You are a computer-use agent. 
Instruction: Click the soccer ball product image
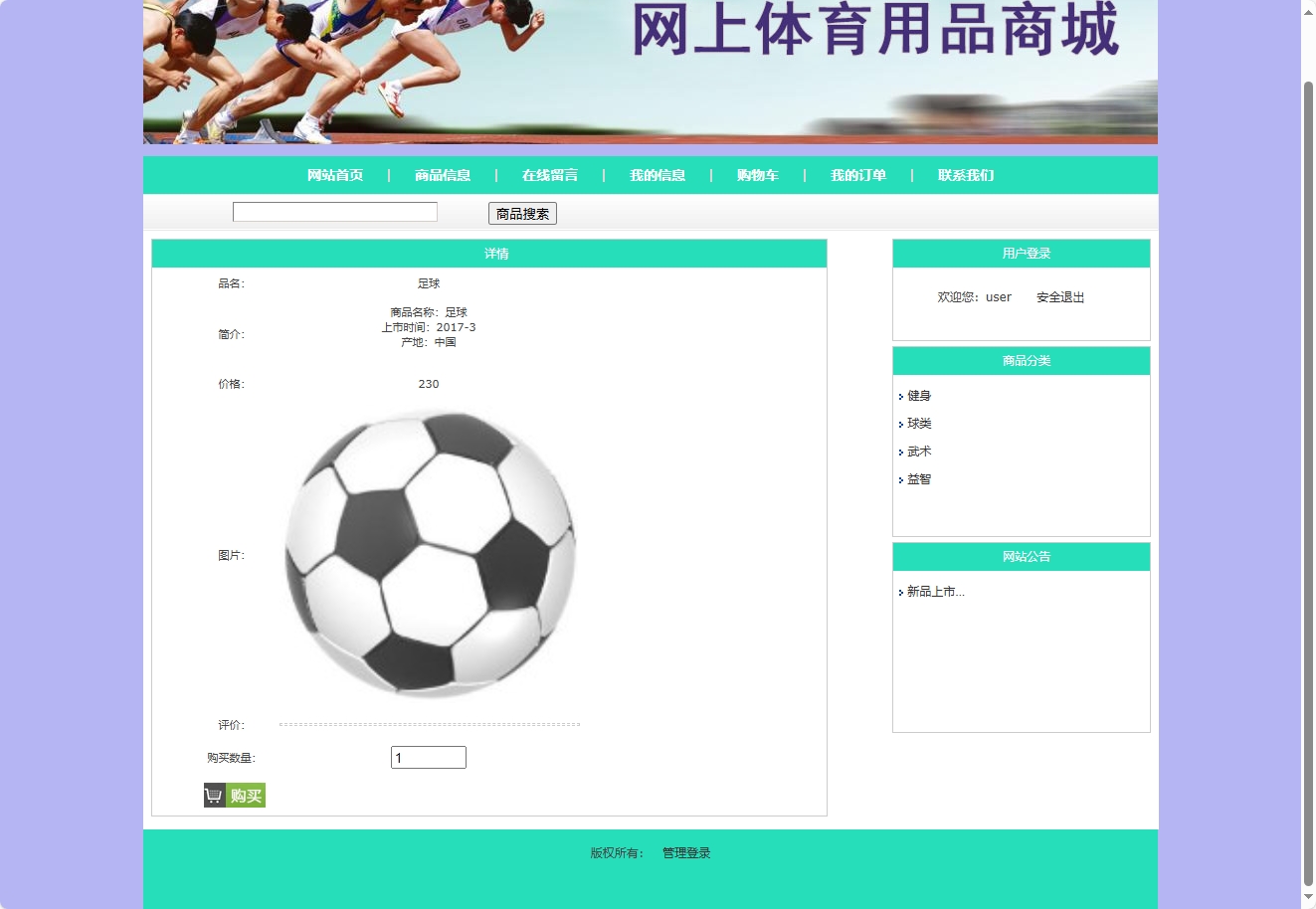[430, 553]
